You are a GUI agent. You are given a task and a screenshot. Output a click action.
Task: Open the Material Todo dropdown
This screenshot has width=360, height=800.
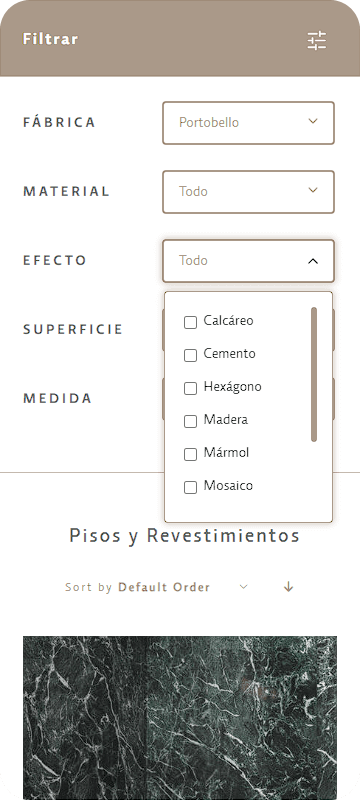click(248, 192)
